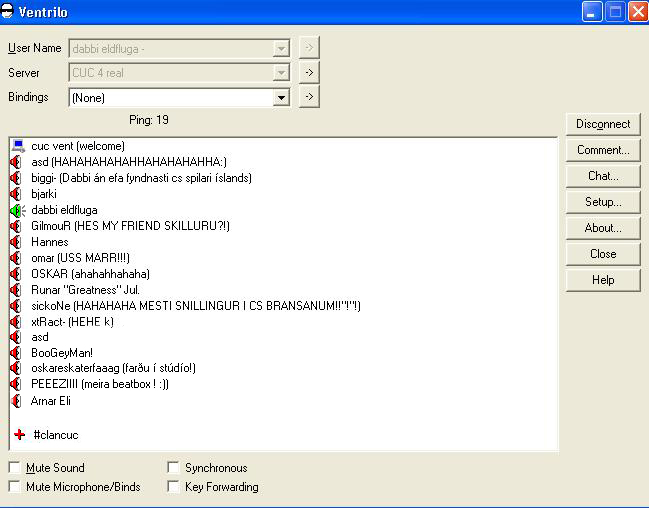Click the speaker icon next to biggi-
Image resolution: width=649 pixels, height=508 pixels.
pos(16,178)
